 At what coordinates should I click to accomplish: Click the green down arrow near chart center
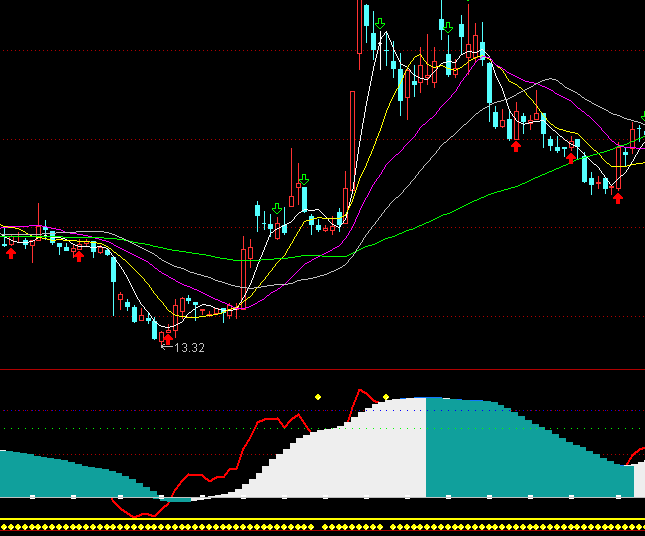pos(303,180)
